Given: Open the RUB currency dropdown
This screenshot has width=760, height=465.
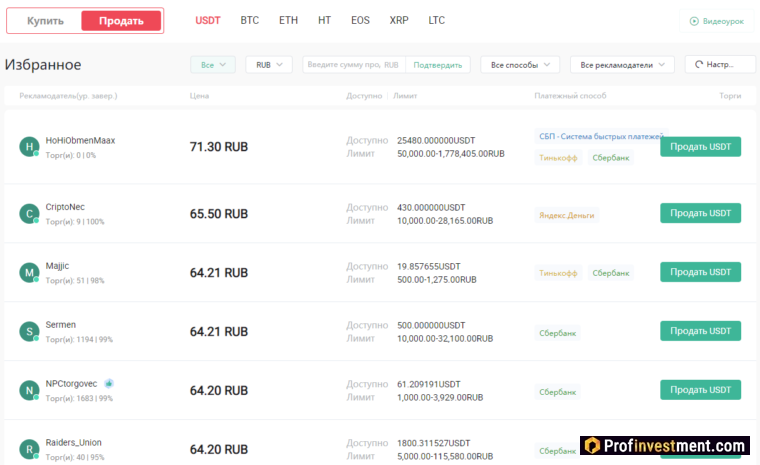Looking at the screenshot, I should point(269,64).
